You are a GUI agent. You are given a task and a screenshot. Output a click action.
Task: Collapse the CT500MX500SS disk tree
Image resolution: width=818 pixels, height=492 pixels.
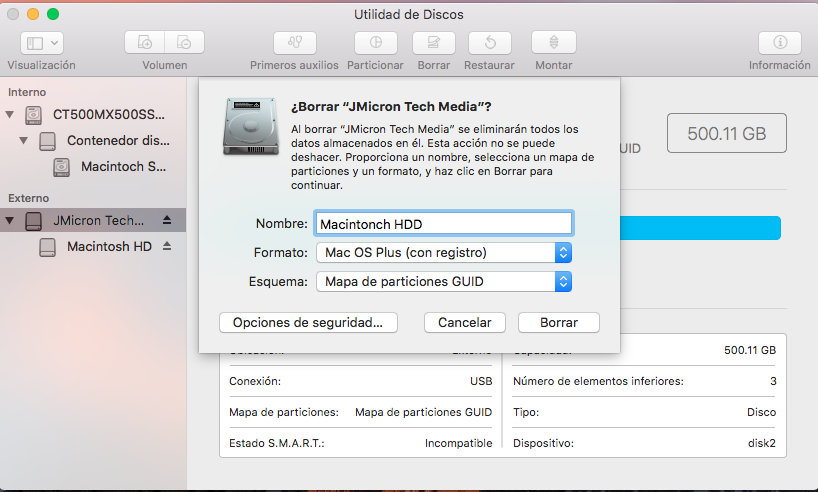coord(9,114)
